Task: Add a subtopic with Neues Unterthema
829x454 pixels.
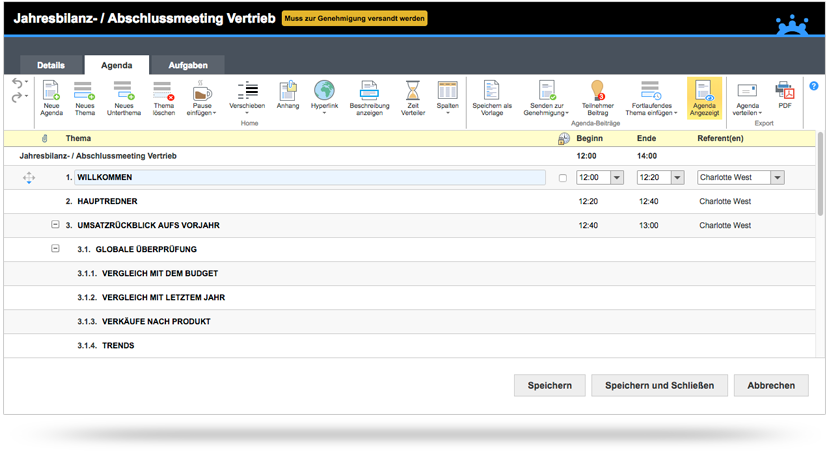Action: [x=124, y=98]
